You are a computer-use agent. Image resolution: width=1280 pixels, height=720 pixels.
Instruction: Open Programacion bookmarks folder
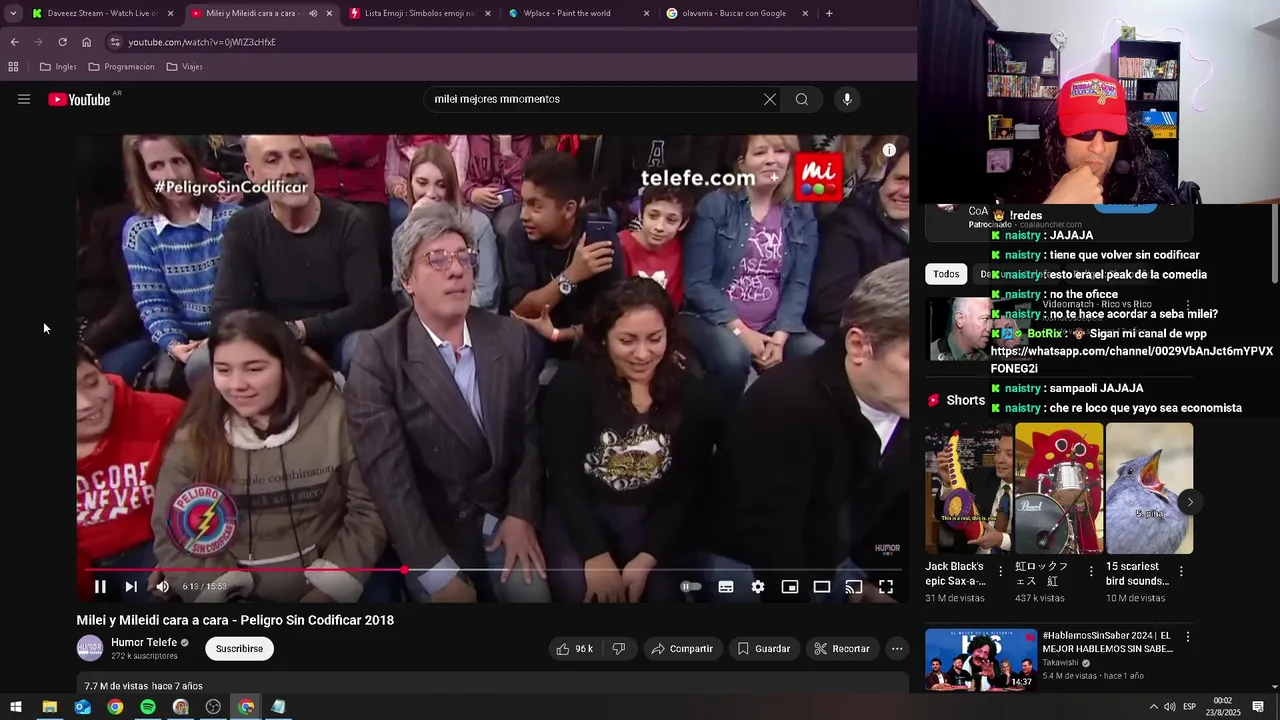pos(121,67)
